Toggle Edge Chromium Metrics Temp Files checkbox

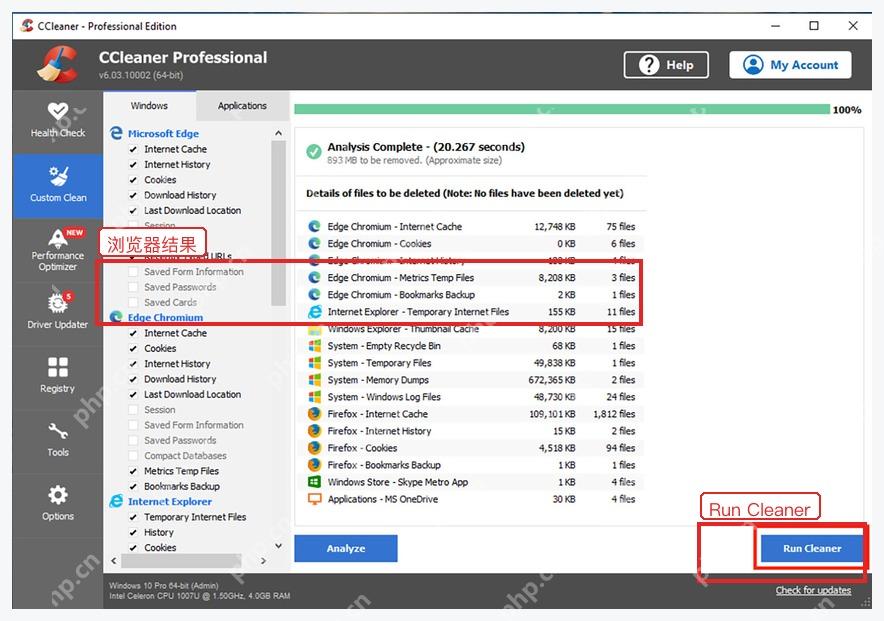[x=133, y=471]
